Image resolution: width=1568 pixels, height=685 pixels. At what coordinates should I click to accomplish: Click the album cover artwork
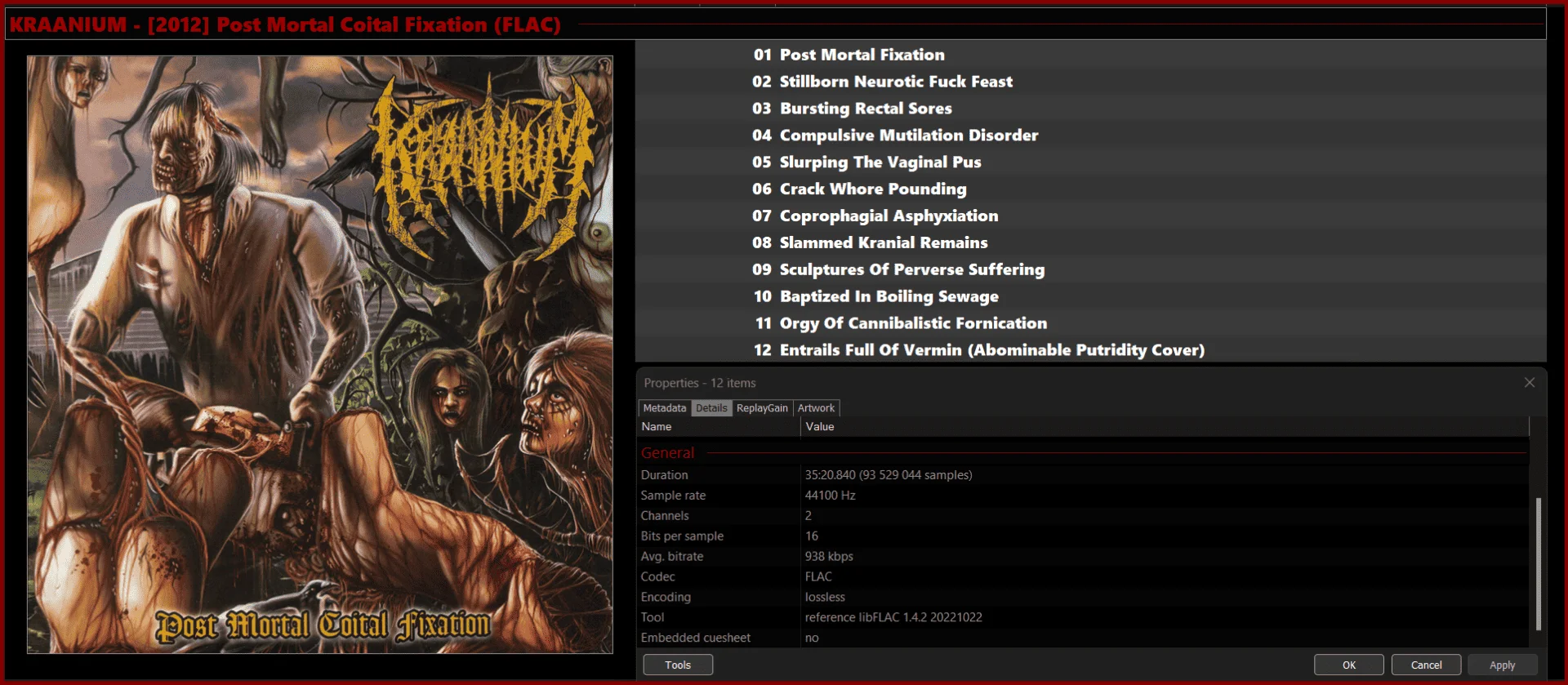pos(319,354)
